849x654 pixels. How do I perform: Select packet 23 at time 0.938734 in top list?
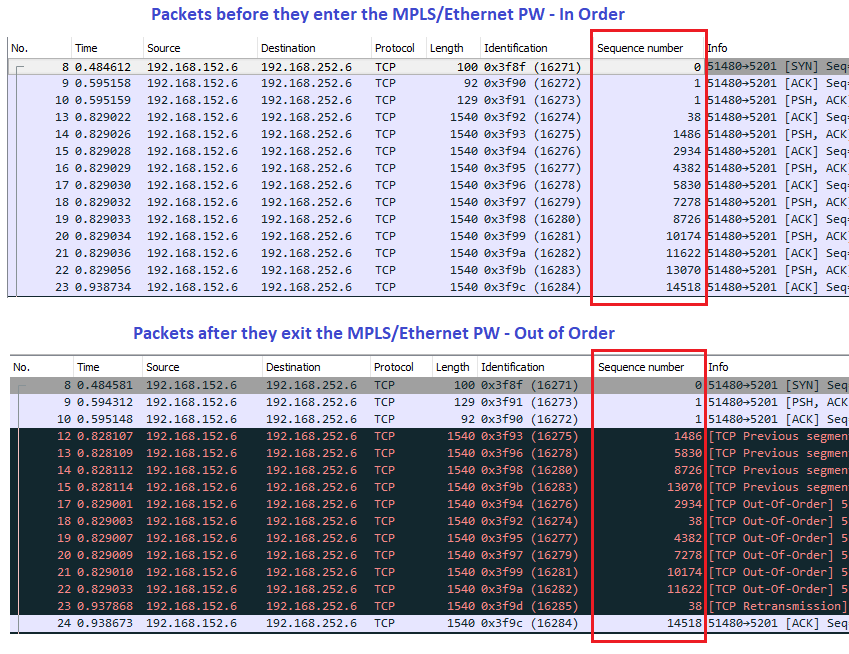[300, 287]
